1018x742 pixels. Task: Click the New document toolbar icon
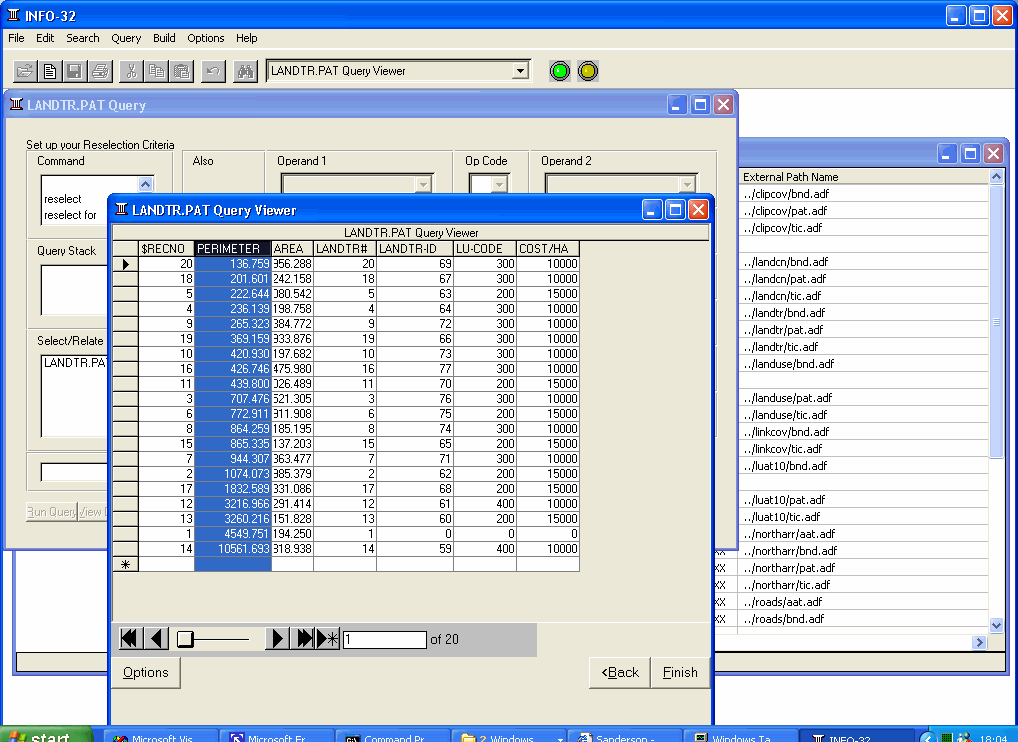pyautogui.click(x=49, y=71)
